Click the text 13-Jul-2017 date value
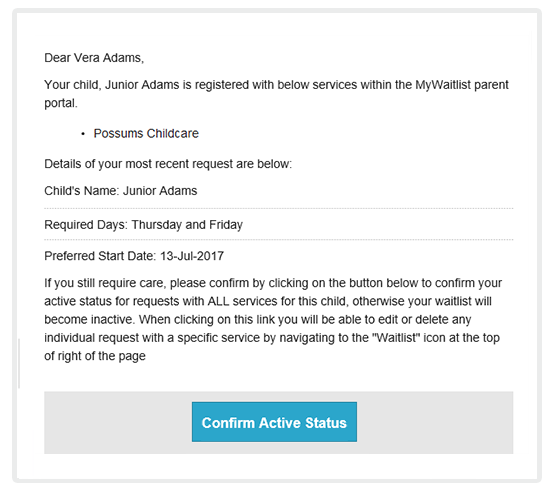The image size is (555, 496). [192, 256]
